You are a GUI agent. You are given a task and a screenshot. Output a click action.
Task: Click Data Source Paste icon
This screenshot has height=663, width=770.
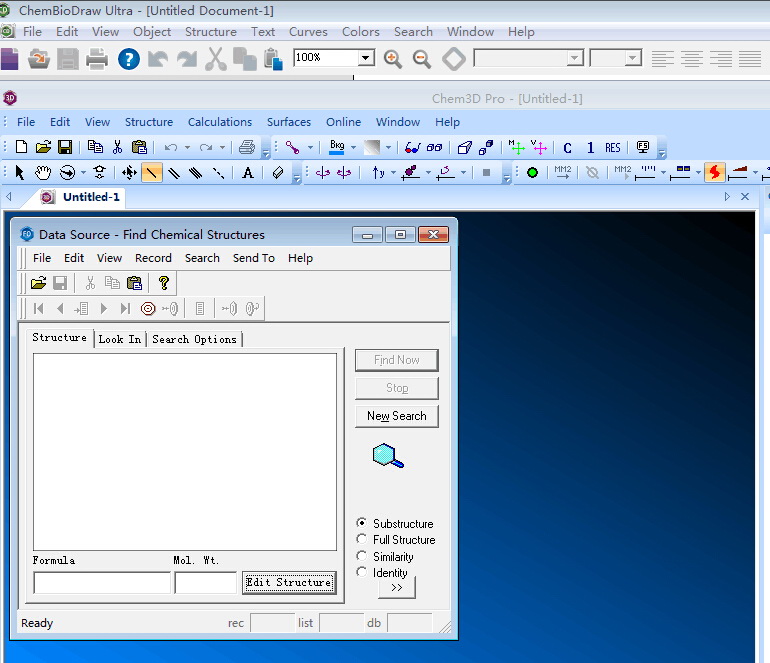click(134, 283)
